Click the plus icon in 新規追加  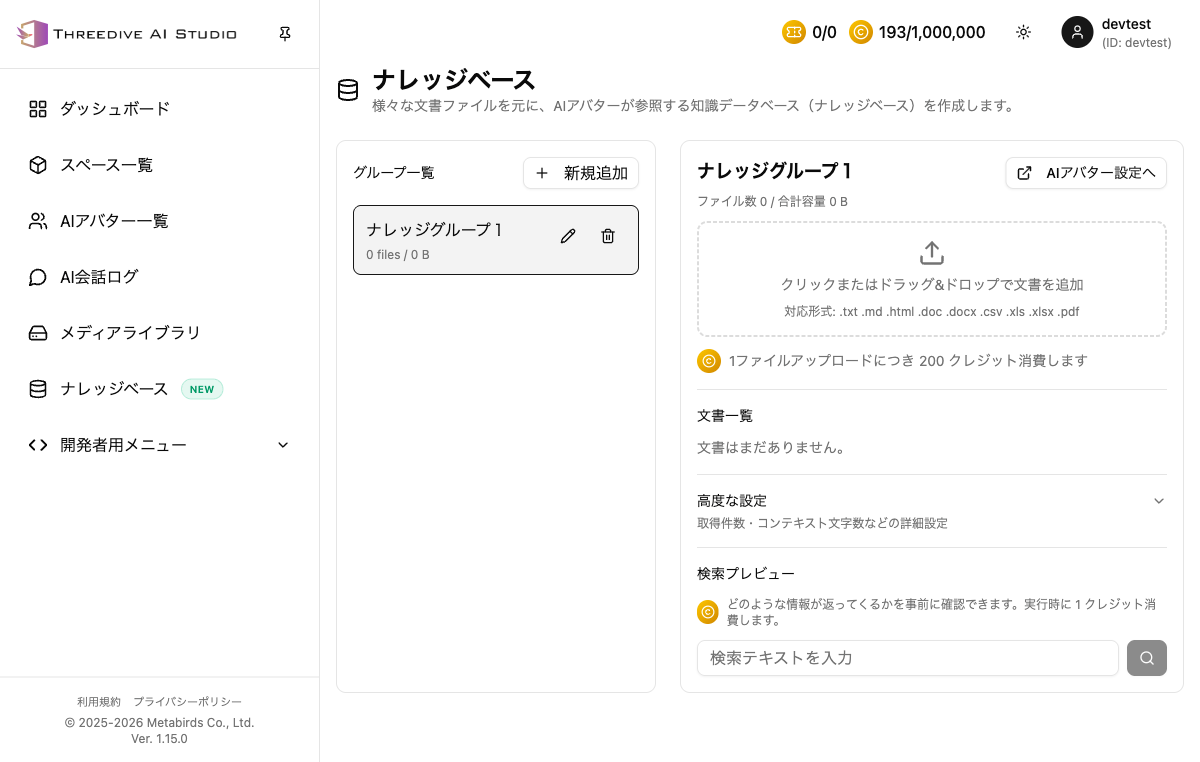point(542,173)
